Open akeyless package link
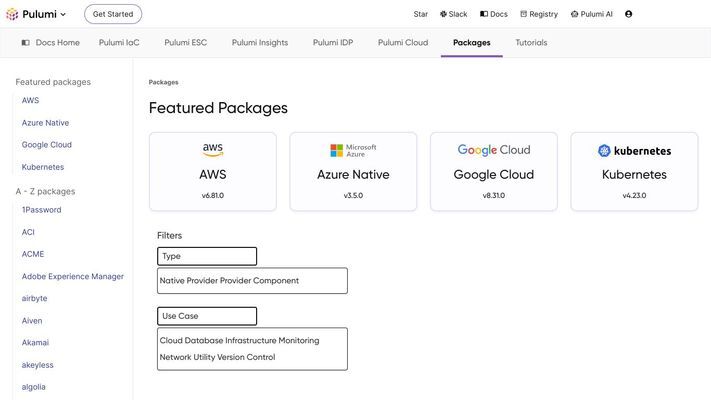The width and height of the screenshot is (711, 400). pyautogui.click(x=37, y=365)
